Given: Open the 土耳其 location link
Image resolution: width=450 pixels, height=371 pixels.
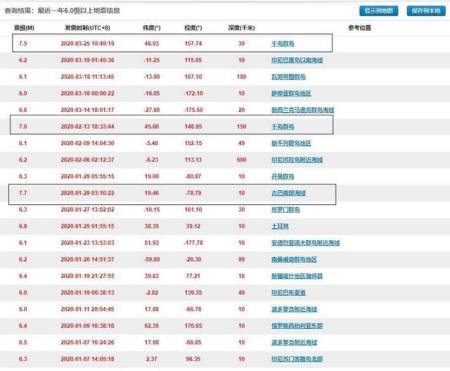Looking at the screenshot, I should [280, 226].
